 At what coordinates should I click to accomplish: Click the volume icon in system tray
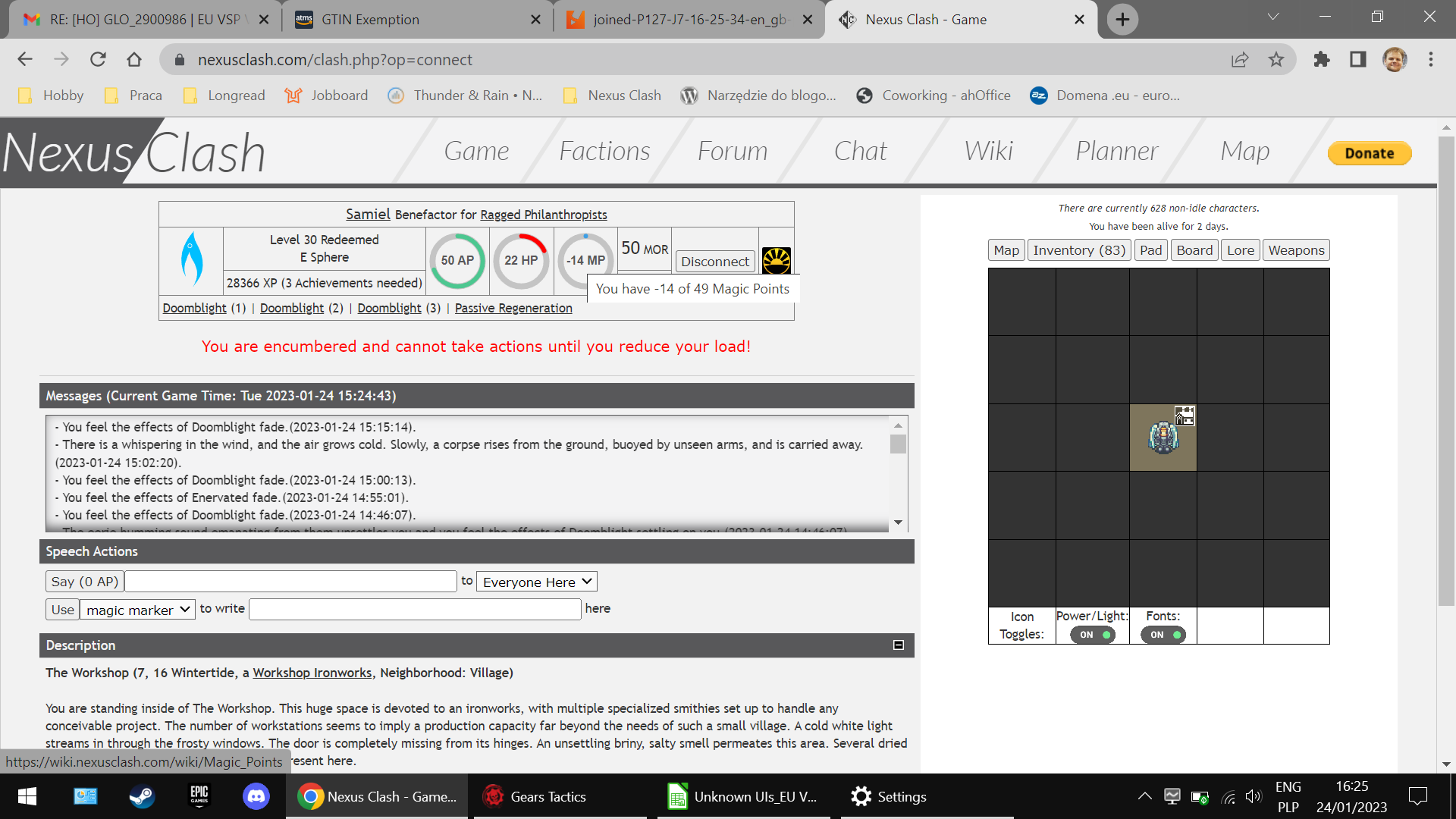point(1254,796)
